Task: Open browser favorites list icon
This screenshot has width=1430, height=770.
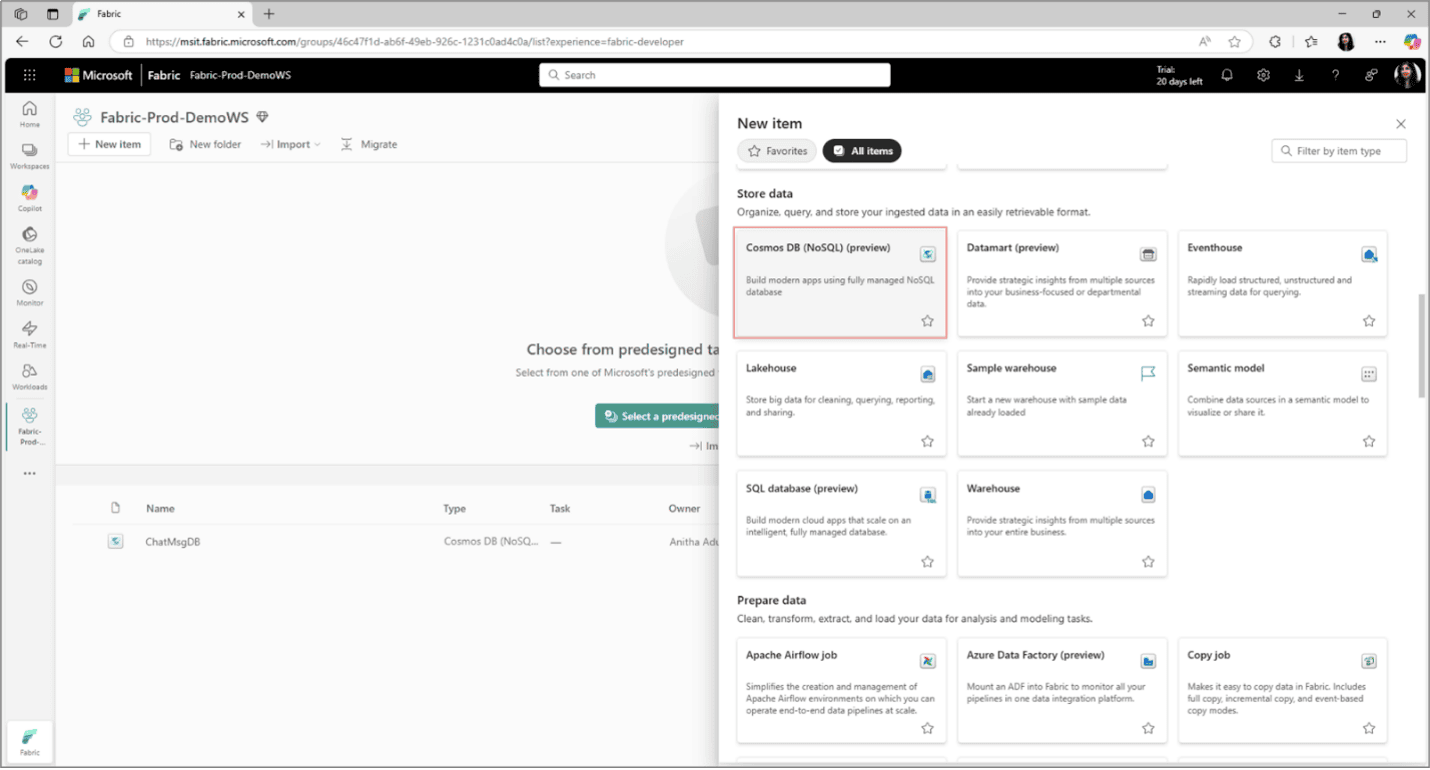Action: pyautogui.click(x=1311, y=42)
